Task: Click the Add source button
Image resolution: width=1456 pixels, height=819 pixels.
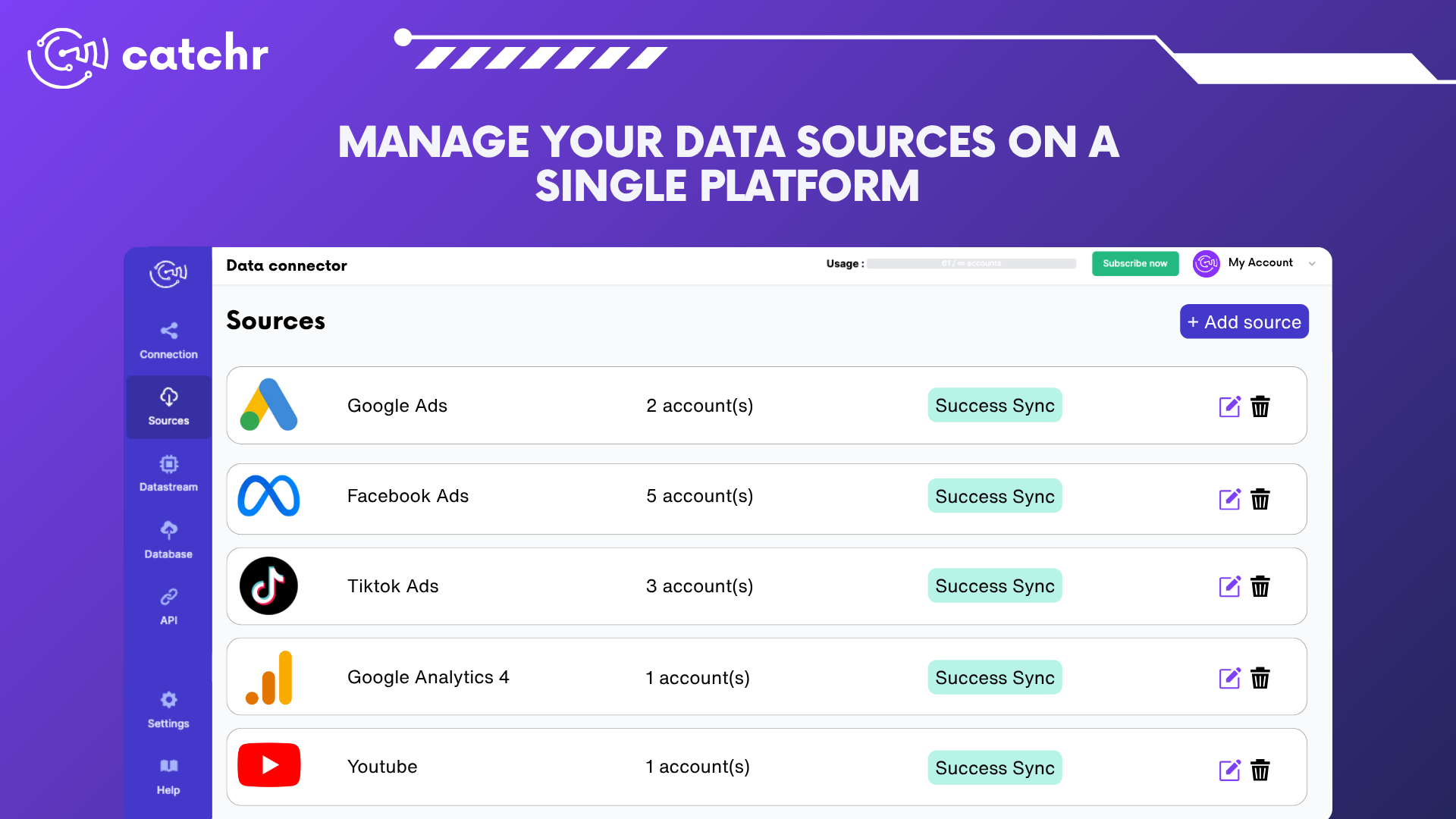Action: [x=1244, y=322]
